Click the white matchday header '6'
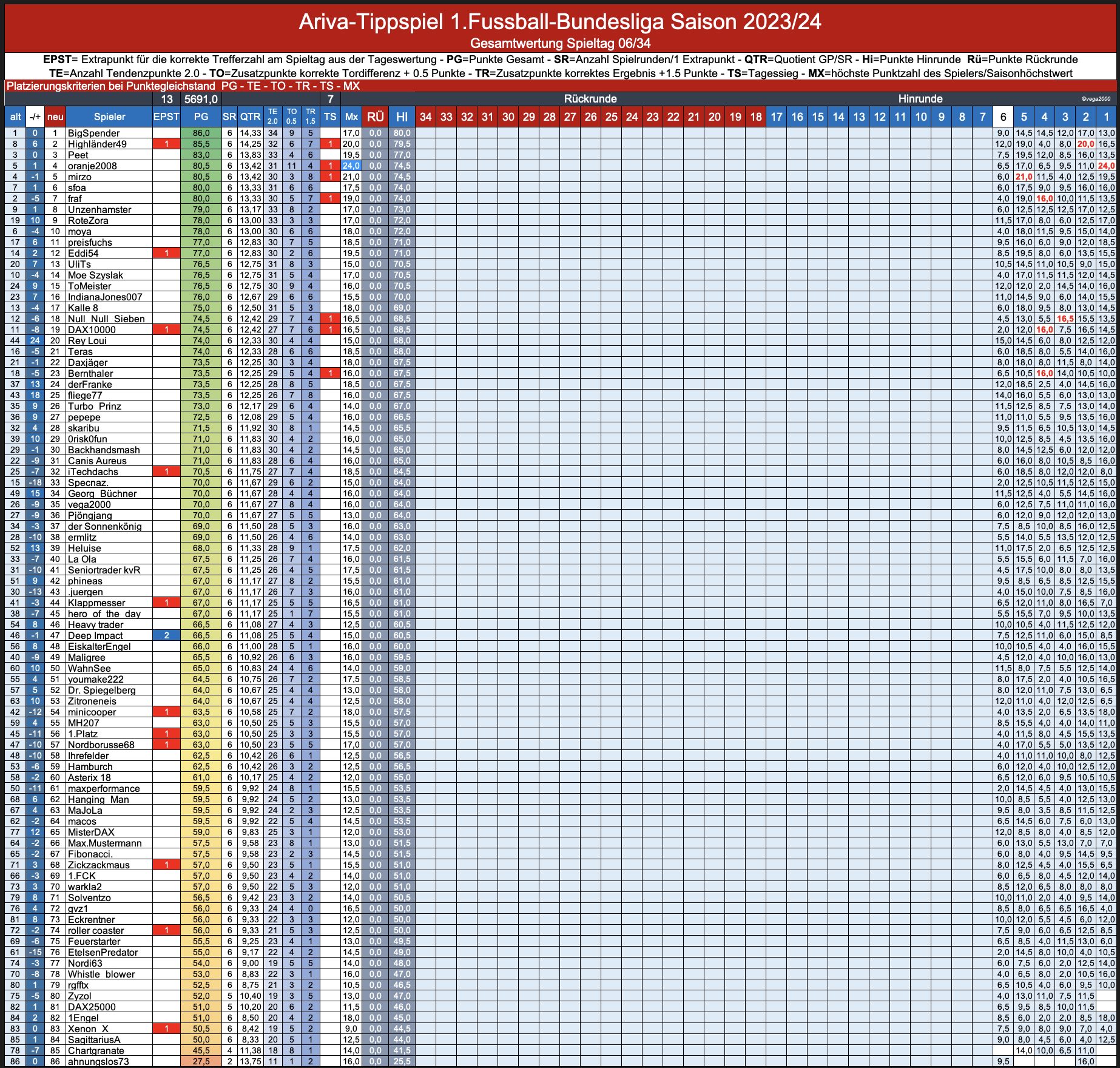 pos(1003,117)
